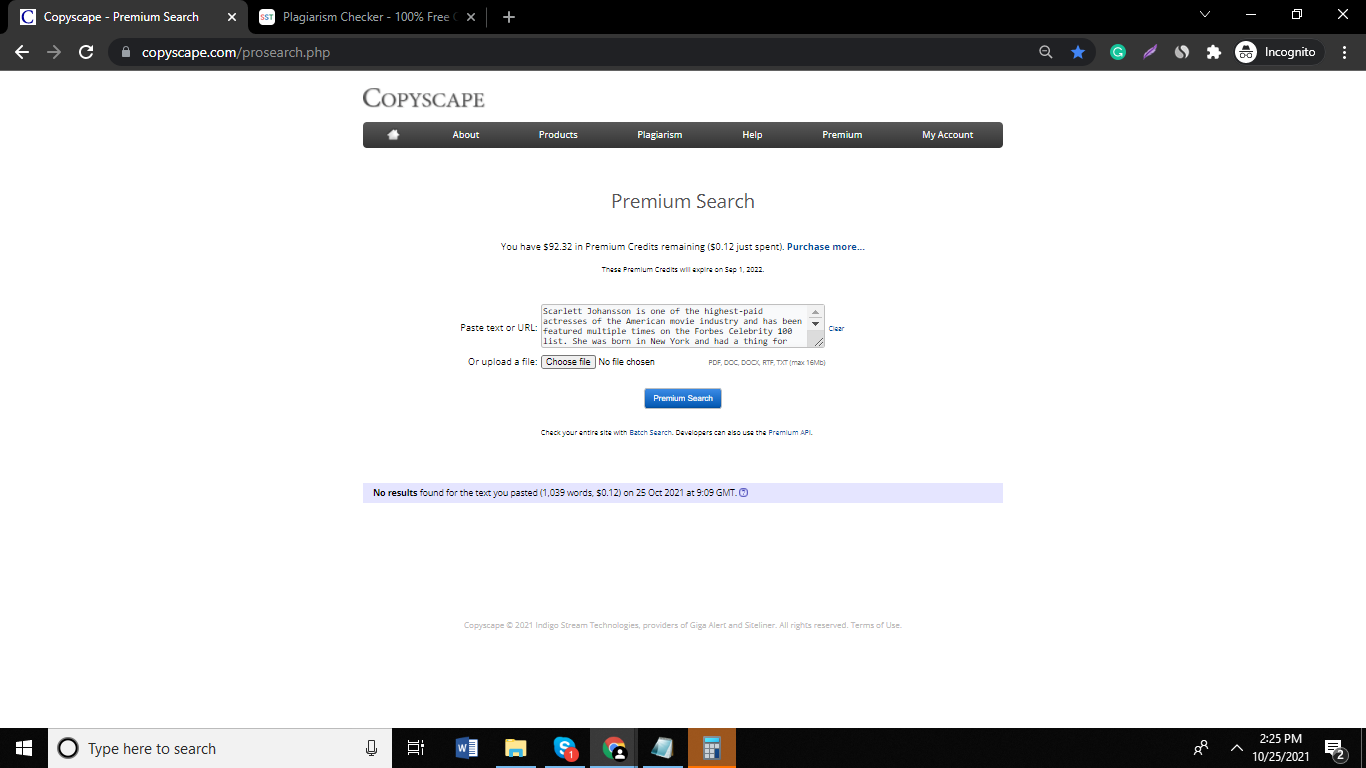Click the Copyscape logo
Image resolution: width=1366 pixels, height=768 pixels.
click(424, 98)
